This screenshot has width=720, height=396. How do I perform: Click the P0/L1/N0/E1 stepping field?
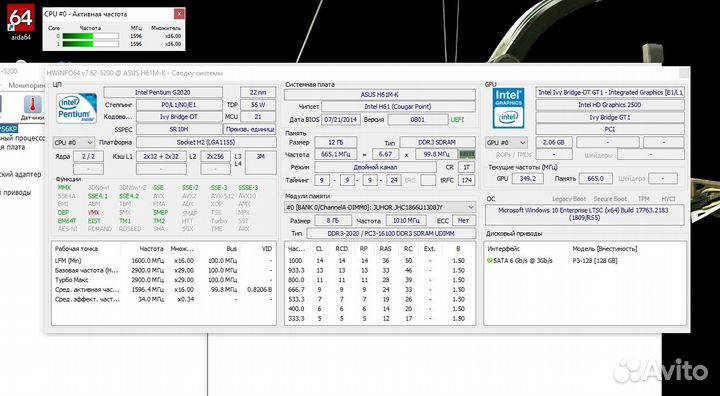click(x=179, y=105)
